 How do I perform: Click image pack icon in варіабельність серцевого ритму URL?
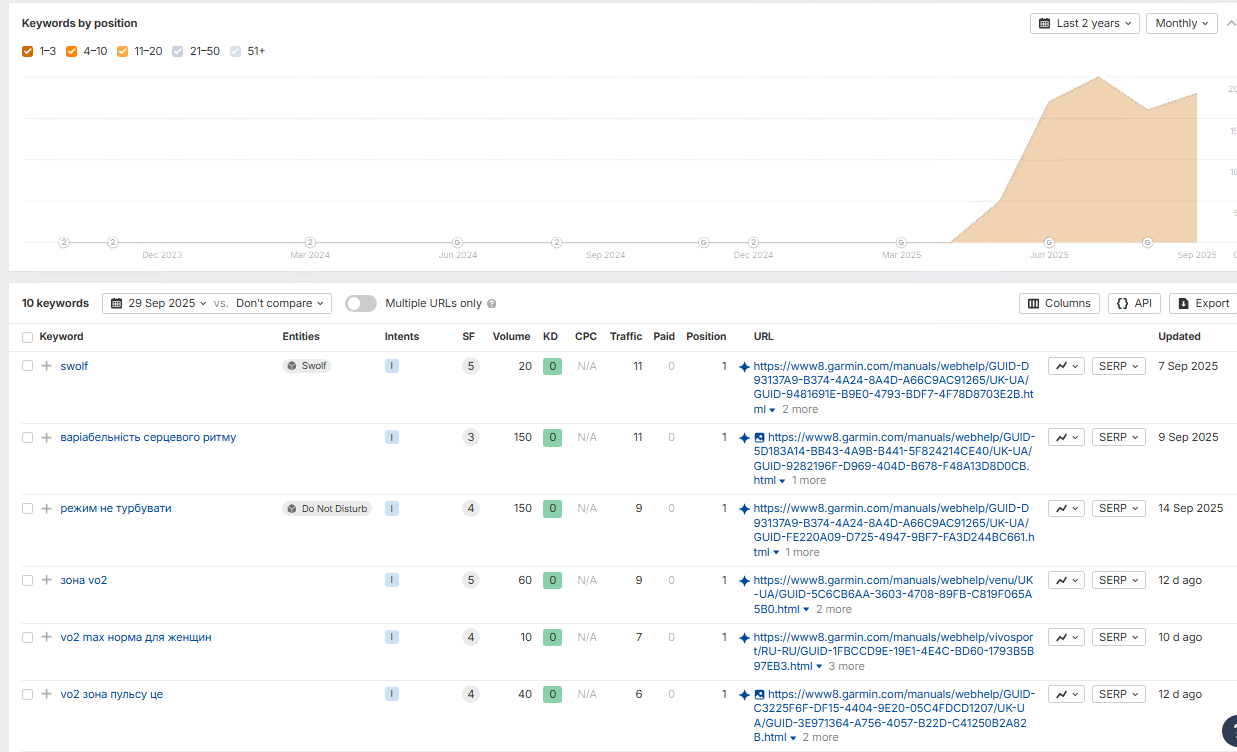759,437
